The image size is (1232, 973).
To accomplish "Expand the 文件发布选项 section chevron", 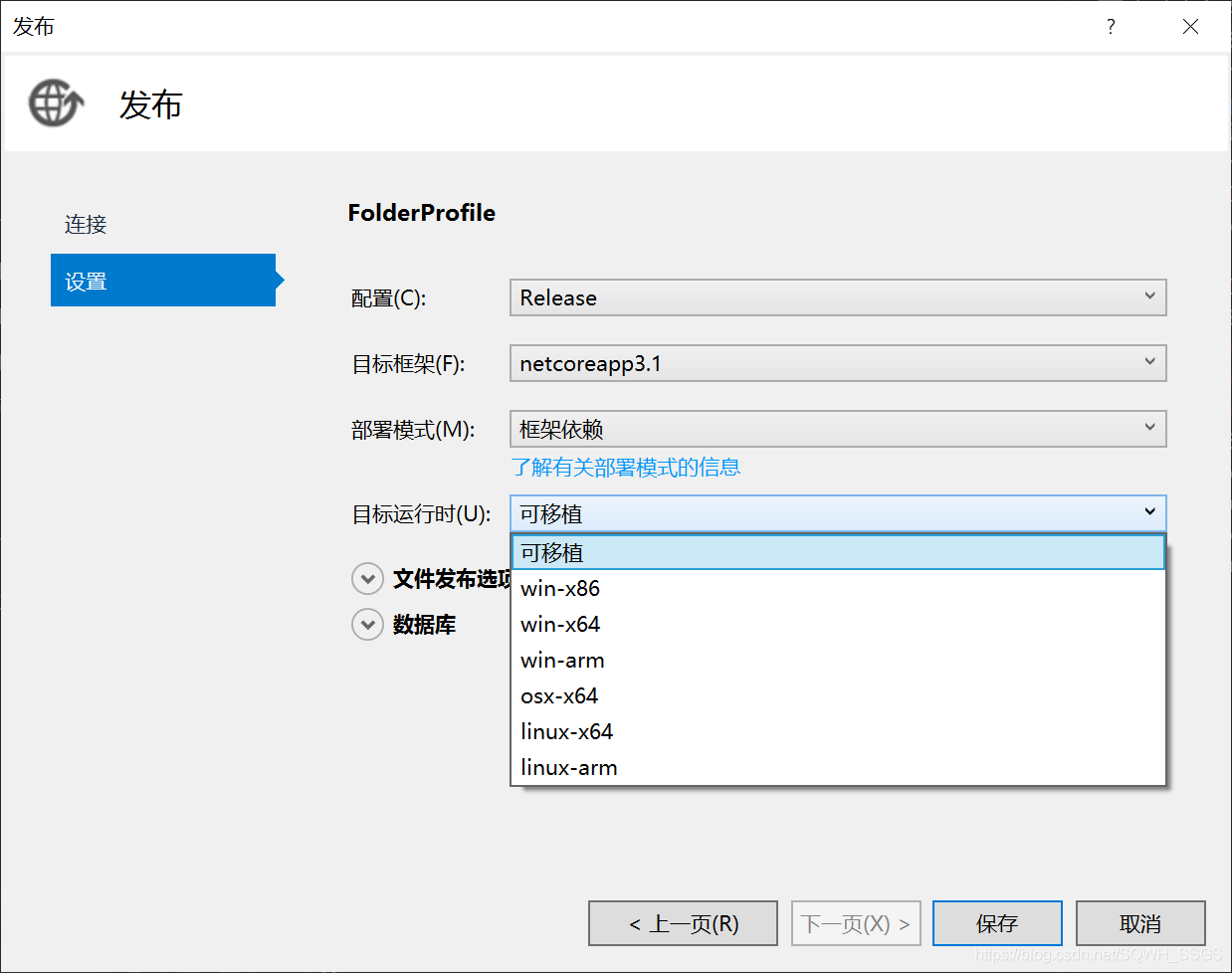I will click(367, 579).
